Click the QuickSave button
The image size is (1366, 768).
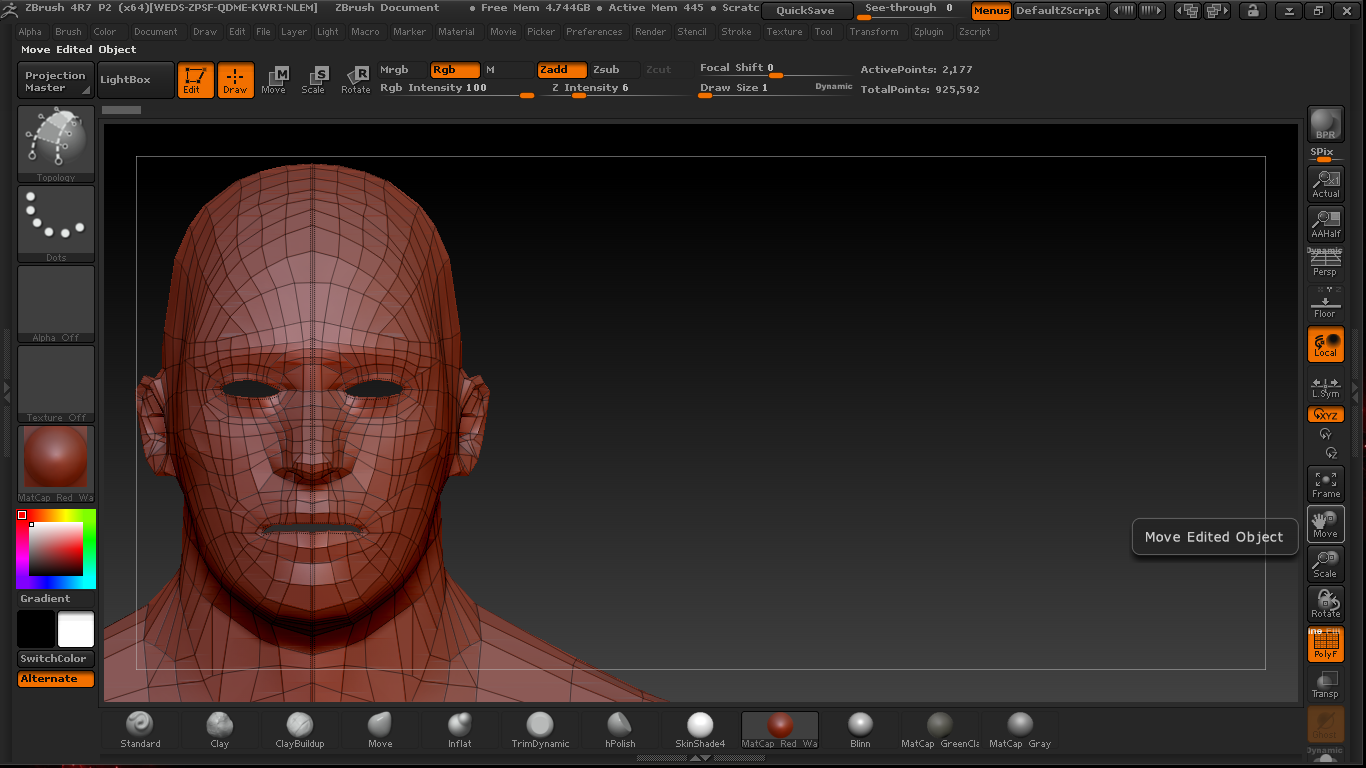pos(806,11)
